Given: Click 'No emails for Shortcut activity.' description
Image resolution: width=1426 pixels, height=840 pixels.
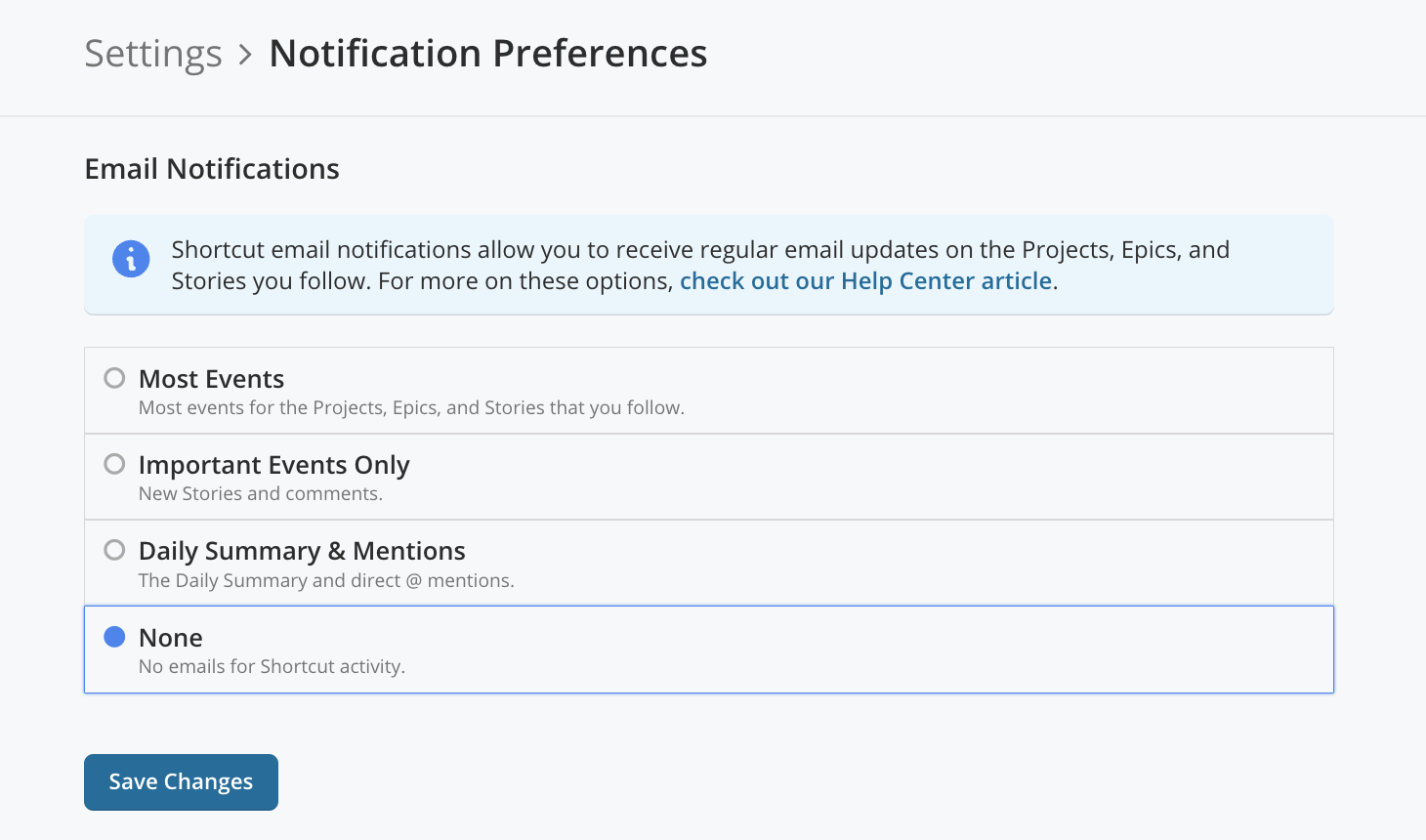Looking at the screenshot, I should [x=272, y=667].
